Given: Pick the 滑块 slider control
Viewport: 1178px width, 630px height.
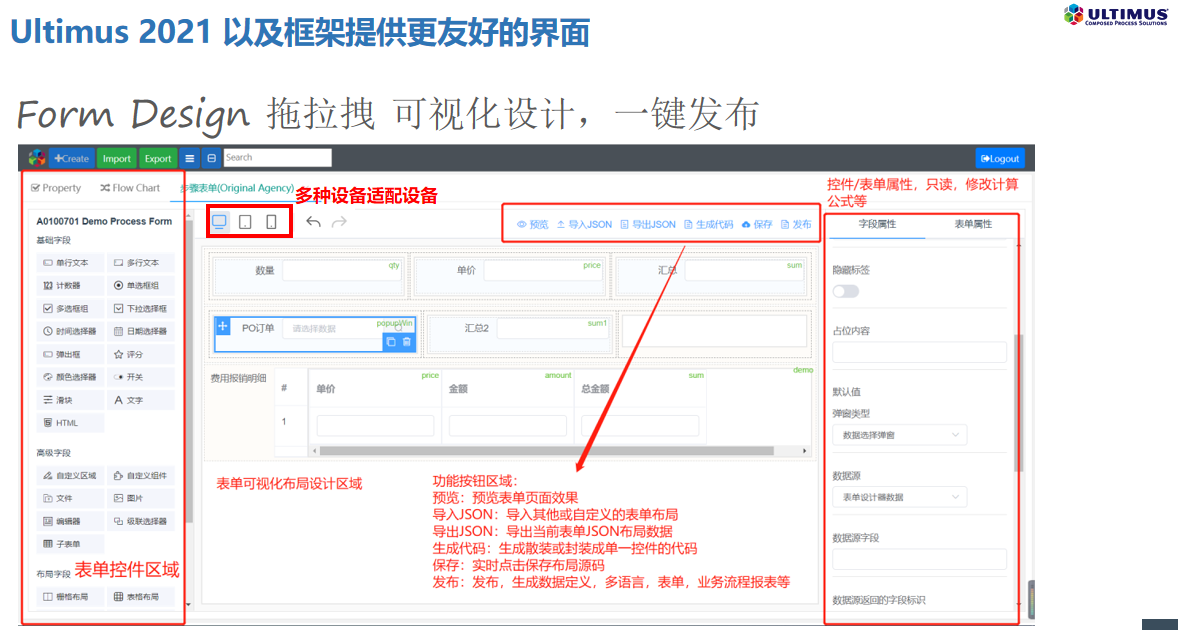Looking at the screenshot, I should [x=70, y=400].
